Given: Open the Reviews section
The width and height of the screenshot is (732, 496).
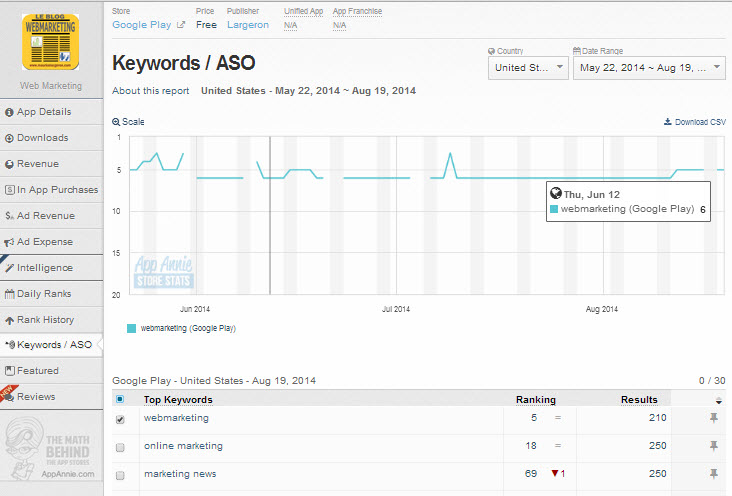Looking at the screenshot, I should 51,397.
